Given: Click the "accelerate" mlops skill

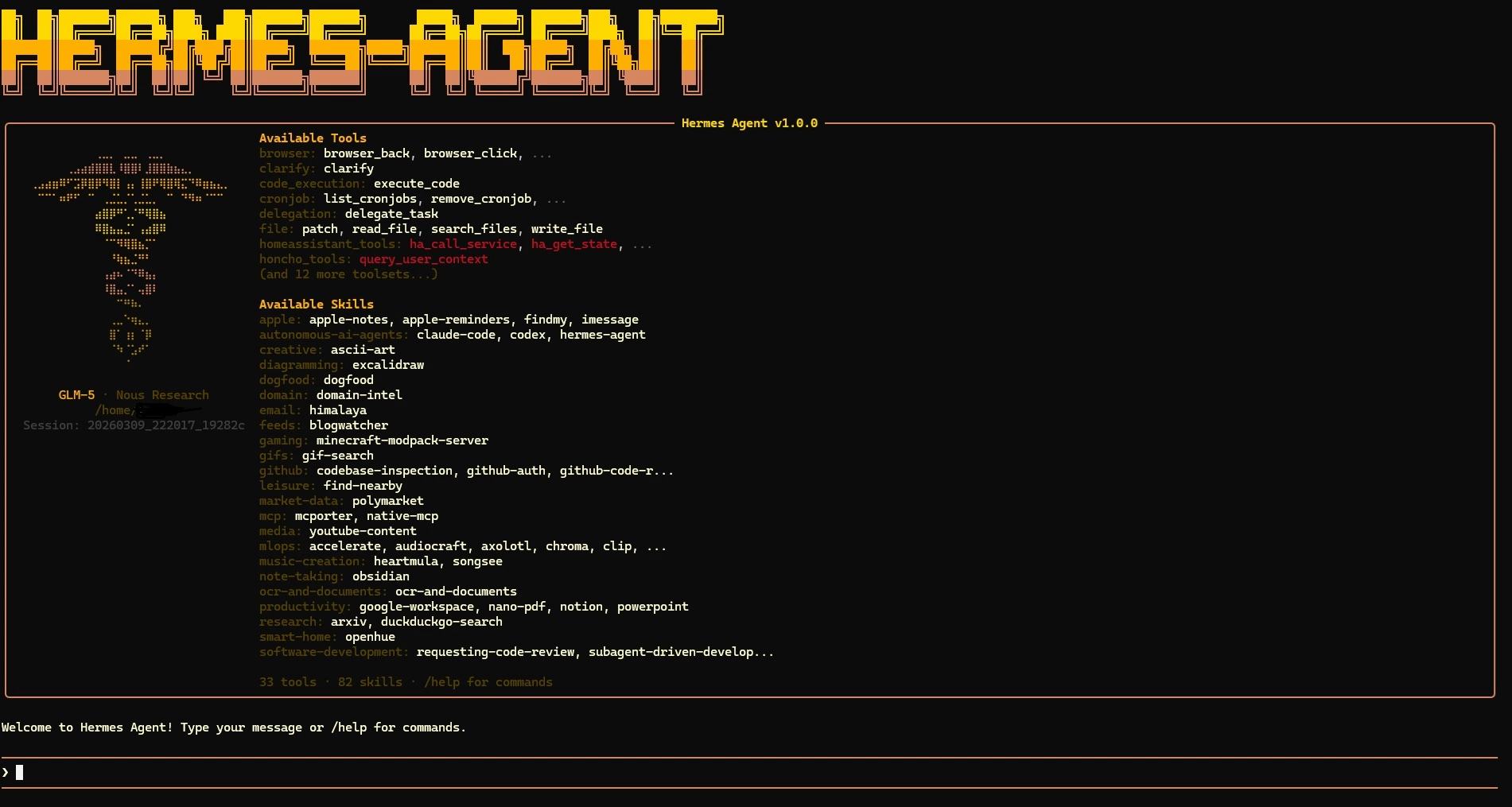Looking at the screenshot, I should coord(345,546).
